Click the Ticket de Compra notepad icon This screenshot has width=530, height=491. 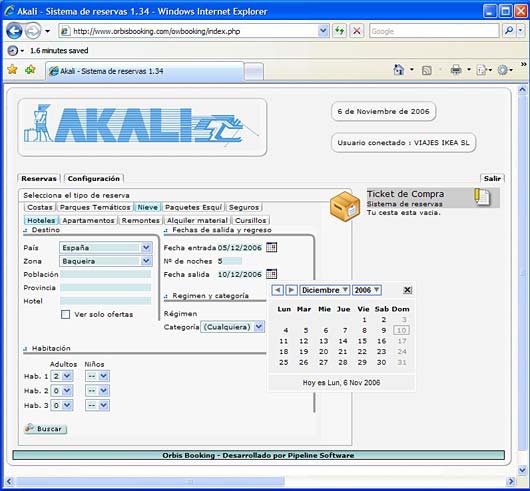(x=482, y=197)
